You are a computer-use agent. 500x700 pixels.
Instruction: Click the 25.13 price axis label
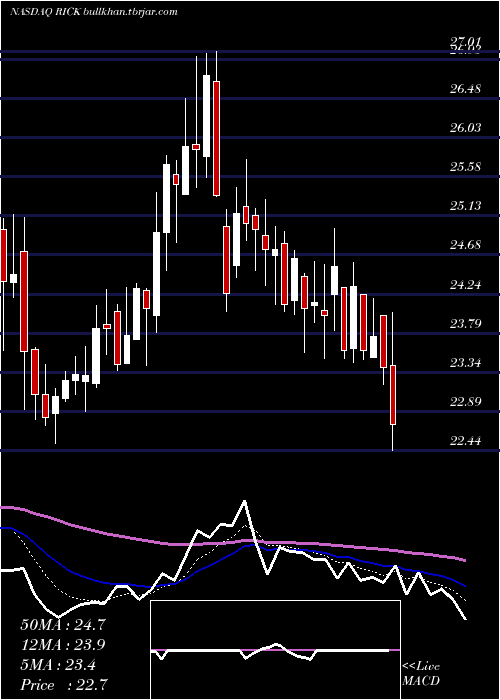[465, 206]
